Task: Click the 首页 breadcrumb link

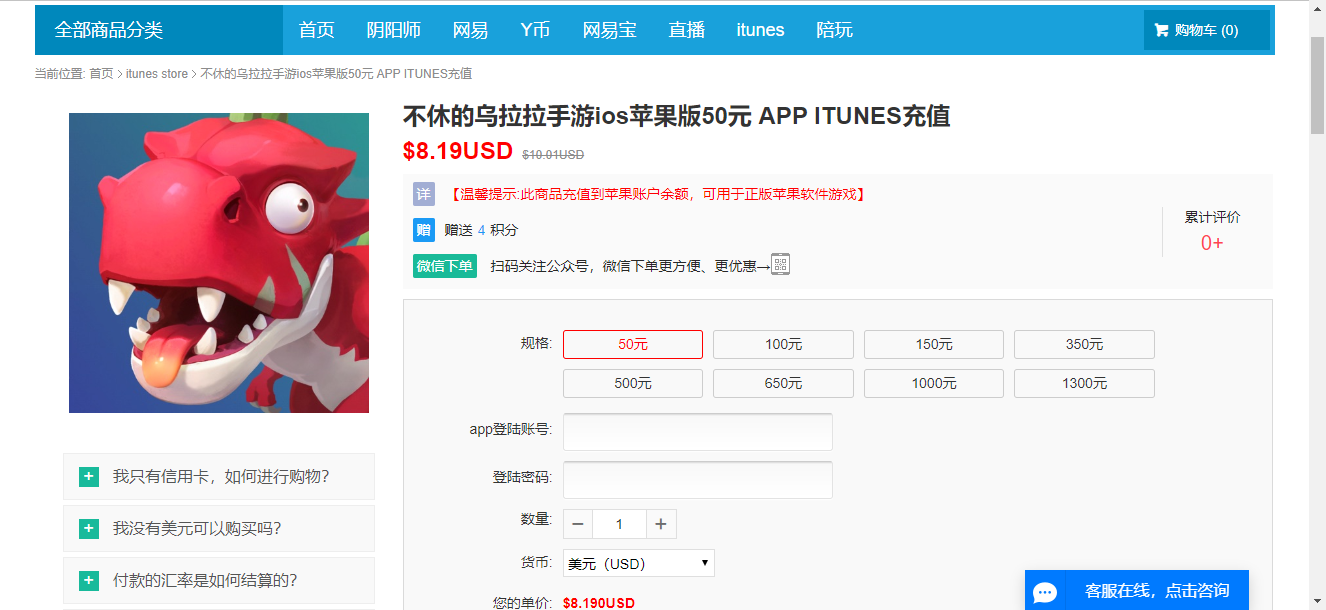Action: point(101,74)
